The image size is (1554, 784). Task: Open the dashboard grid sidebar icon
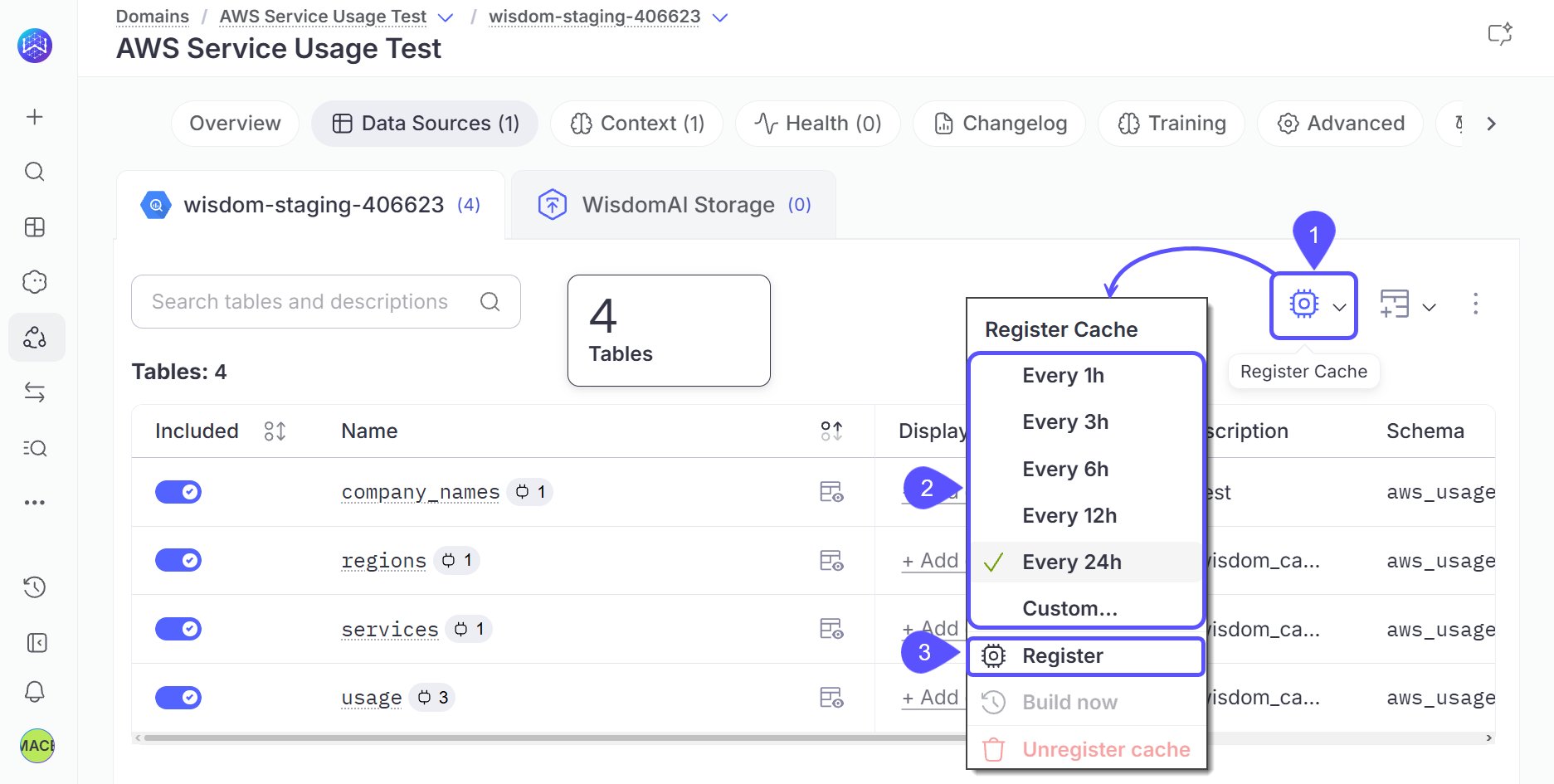35,227
